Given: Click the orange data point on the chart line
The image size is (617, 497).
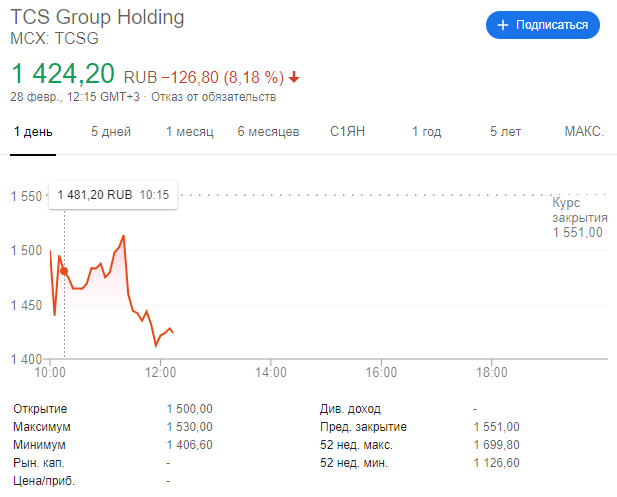Looking at the screenshot, I should coord(64,271).
